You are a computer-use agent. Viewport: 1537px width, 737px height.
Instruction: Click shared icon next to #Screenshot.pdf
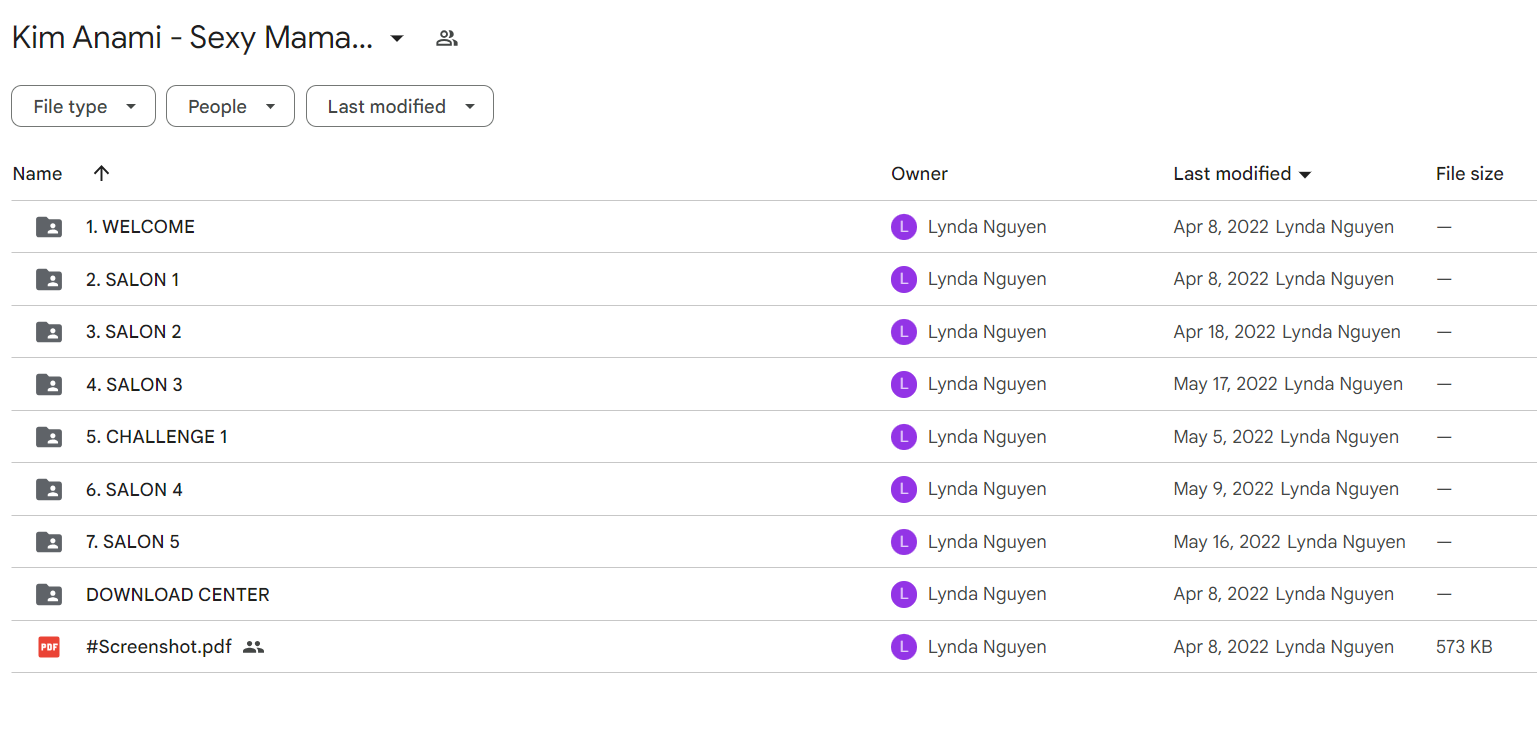click(x=254, y=647)
